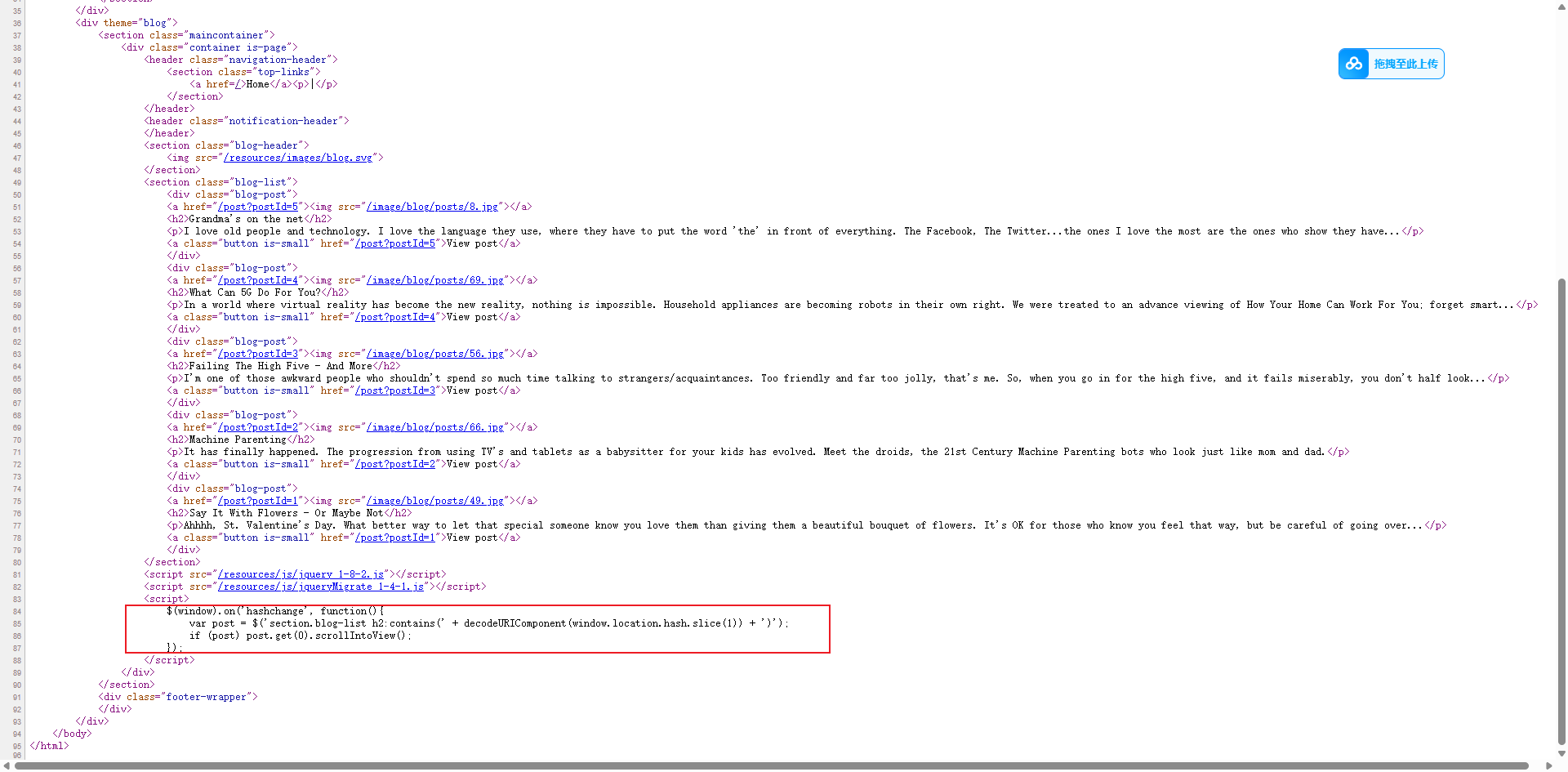Viewport: 1568px width, 772px height.
Task: Open the /resources/js/jquery_1-8-2.js script link
Action: point(301,574)
